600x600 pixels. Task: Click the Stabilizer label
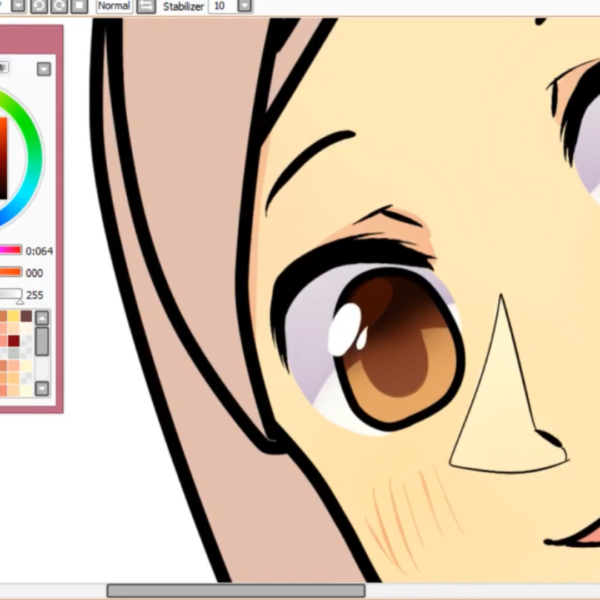coord(183,7)
